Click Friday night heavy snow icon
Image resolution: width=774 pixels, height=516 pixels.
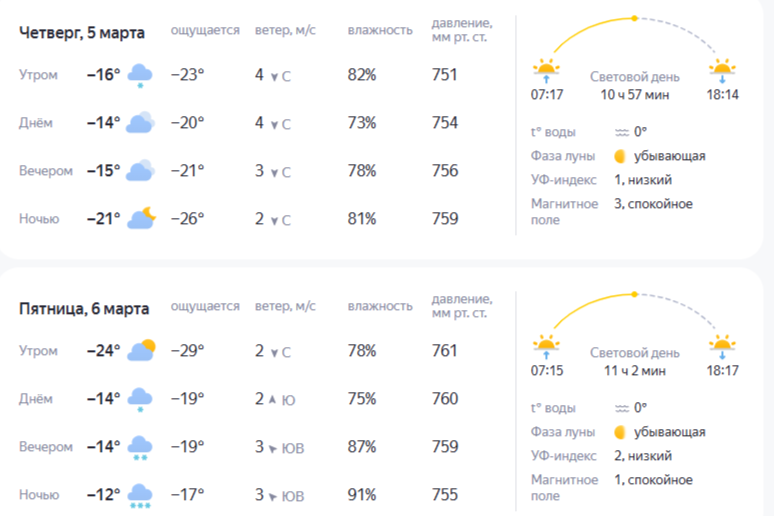[x=140, y=496]
